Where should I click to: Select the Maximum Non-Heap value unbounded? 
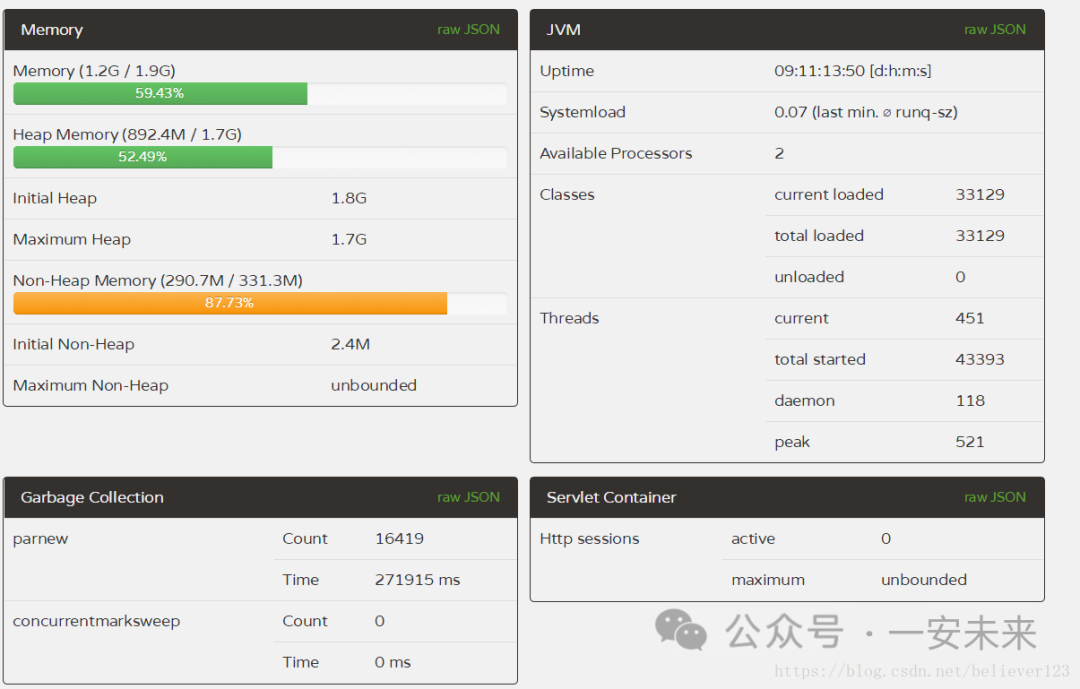374,386
